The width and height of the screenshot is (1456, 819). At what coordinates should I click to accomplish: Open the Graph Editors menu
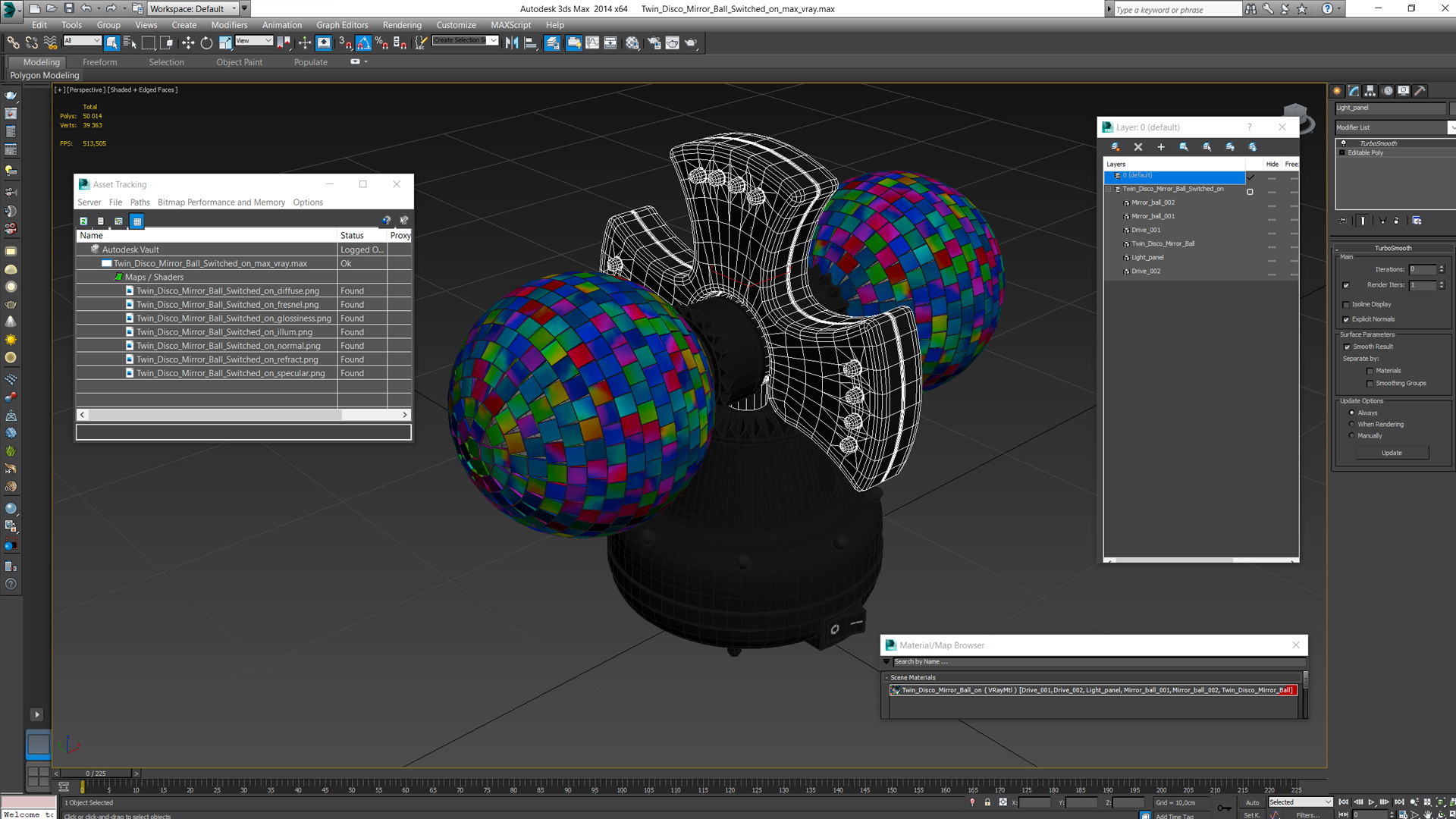point(342,25)
